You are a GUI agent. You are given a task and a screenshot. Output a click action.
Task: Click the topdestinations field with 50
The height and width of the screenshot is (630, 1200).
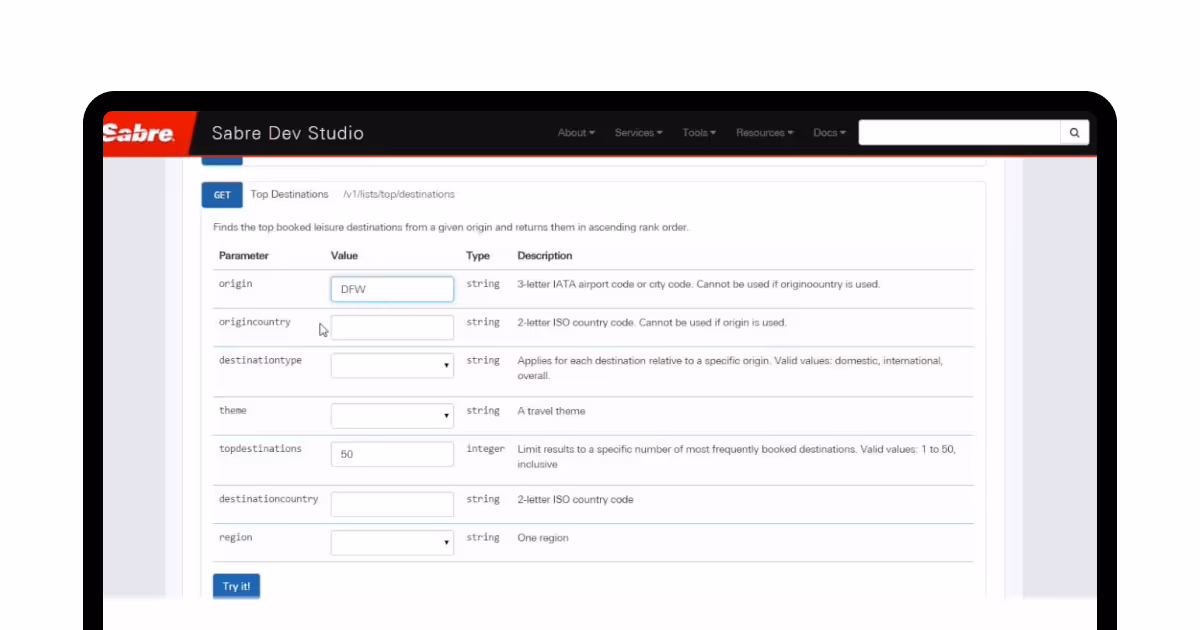[392, 454]
